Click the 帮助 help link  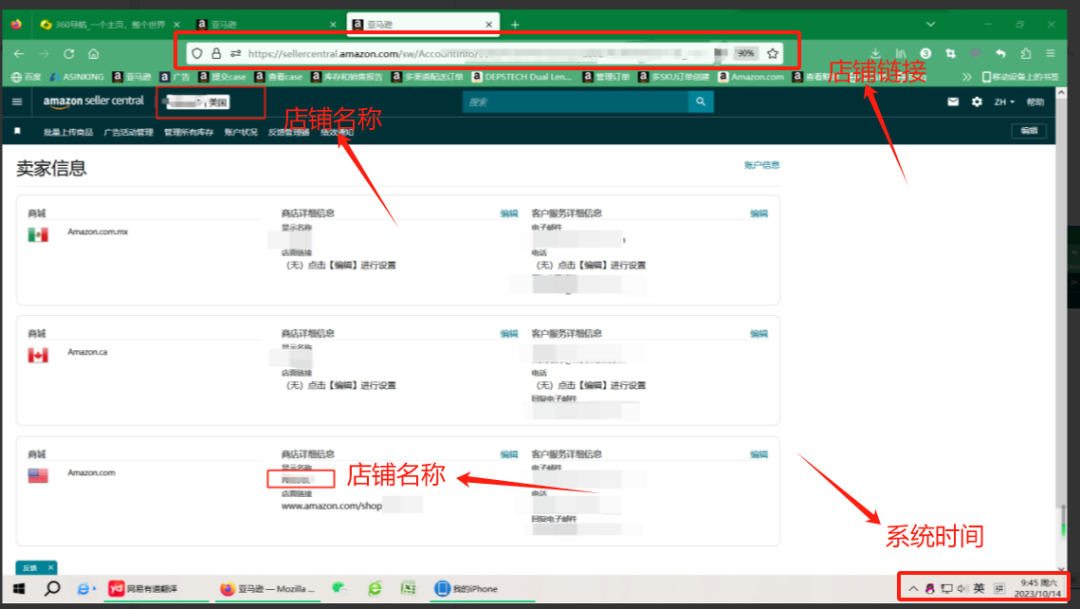point(1035,102)
